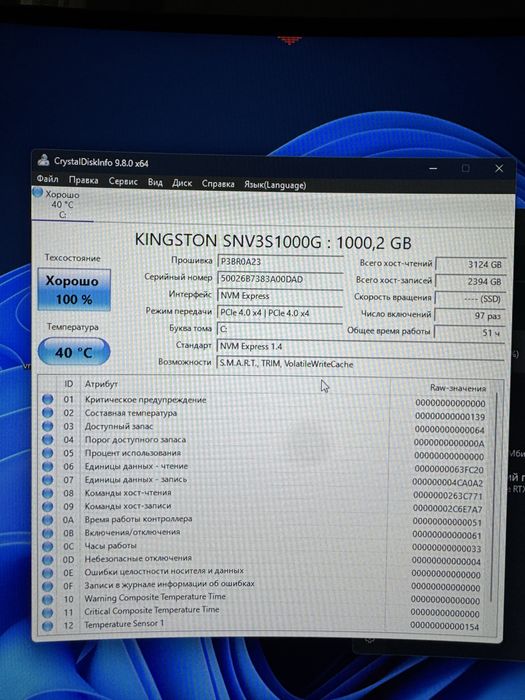Viewport: 525px width, 700px height.
Task: Open the Файл menu
Action: point(47,179)
